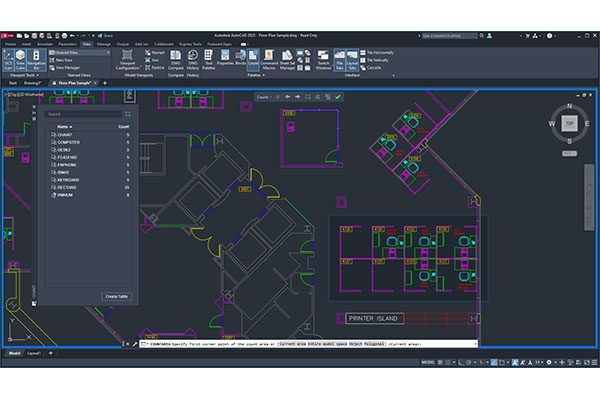The height and width of the screenshot is (400, 600).
Task: Click the Create Table button
Action: click(x=116, y=296)
